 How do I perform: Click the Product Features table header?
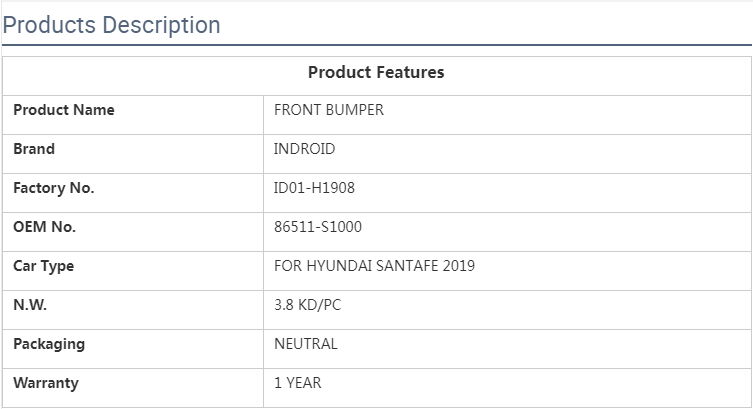click(376, 72)
